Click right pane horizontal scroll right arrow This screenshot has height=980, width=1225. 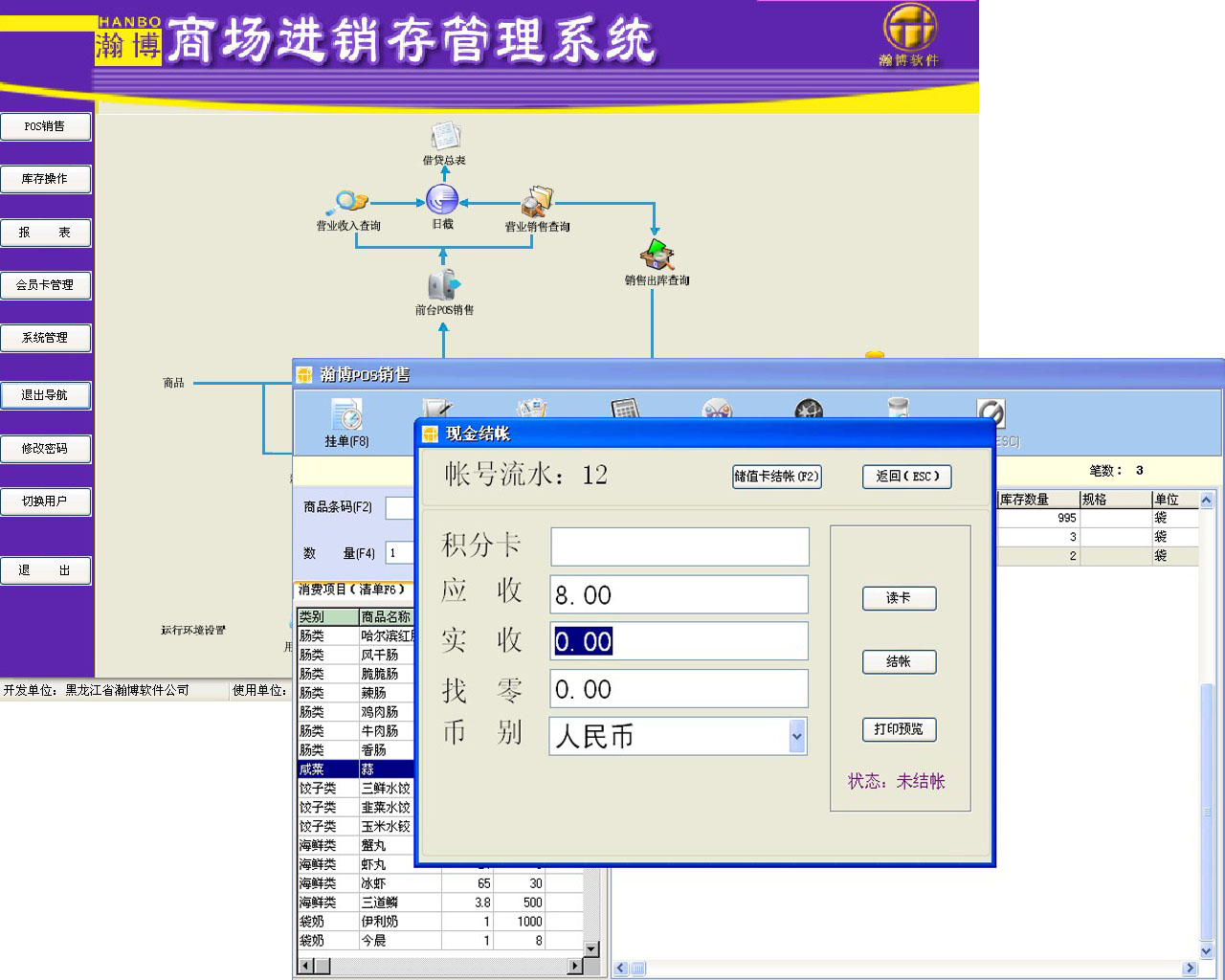pos(1190,969)
